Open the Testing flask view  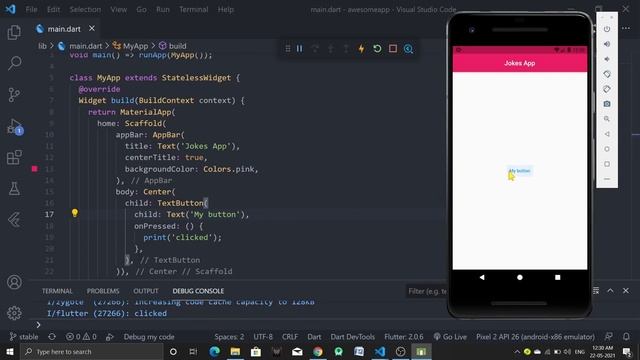(14, 189)
